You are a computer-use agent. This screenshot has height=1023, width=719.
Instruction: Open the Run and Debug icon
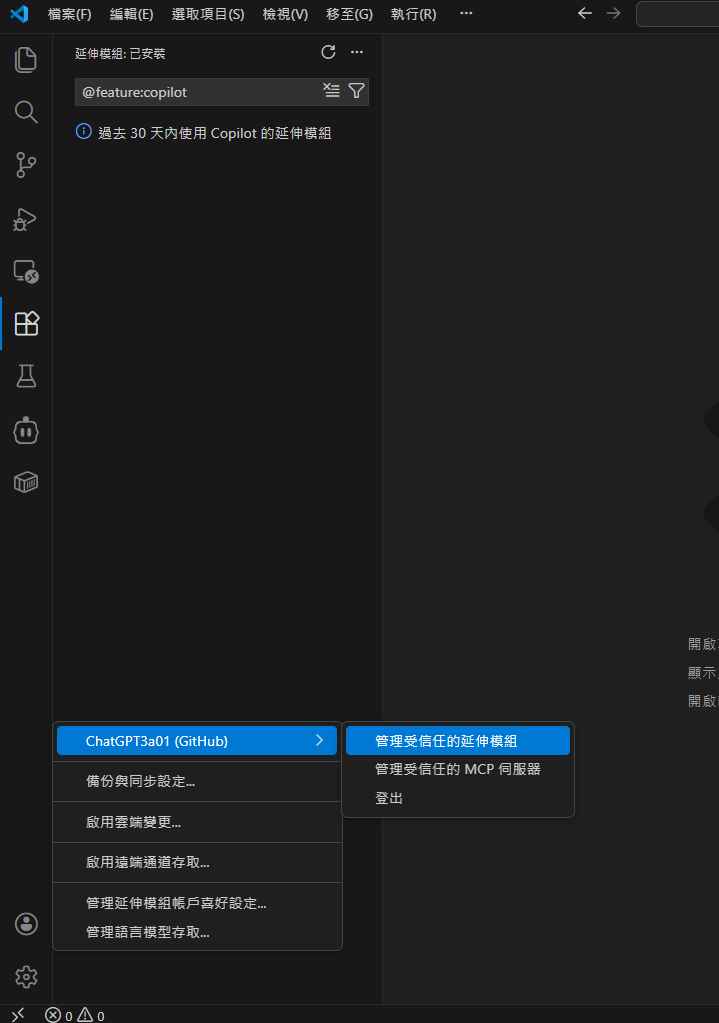(25, 219)
